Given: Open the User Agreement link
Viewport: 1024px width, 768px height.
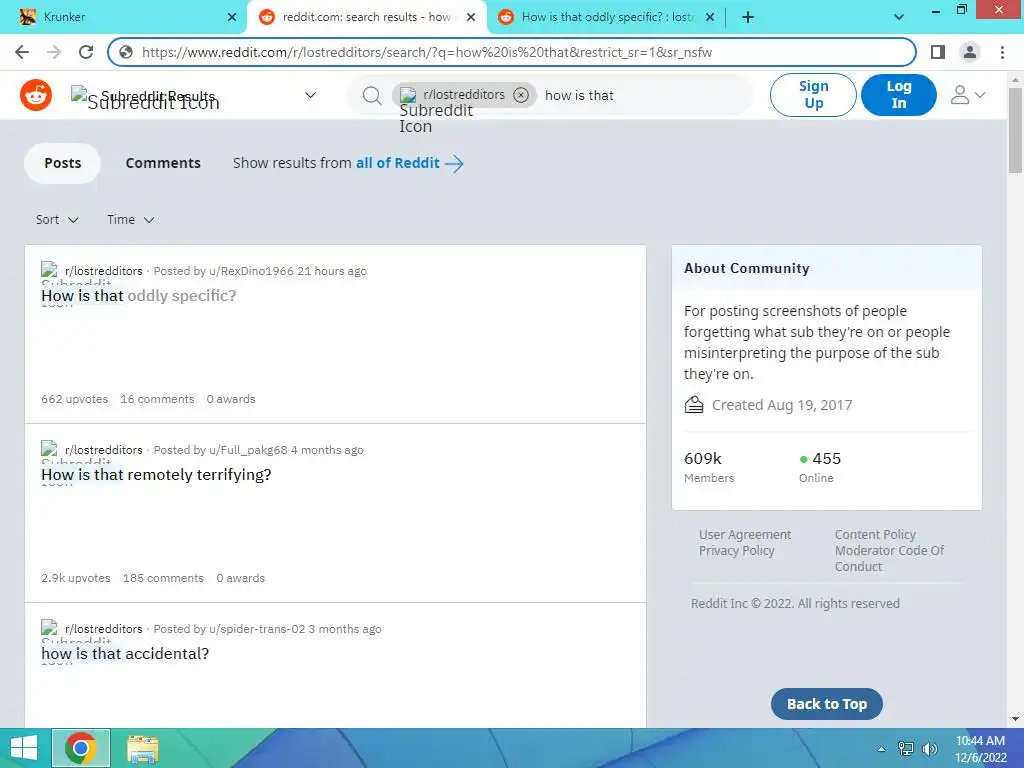Looking at the screenshot, I should [744, 535].
